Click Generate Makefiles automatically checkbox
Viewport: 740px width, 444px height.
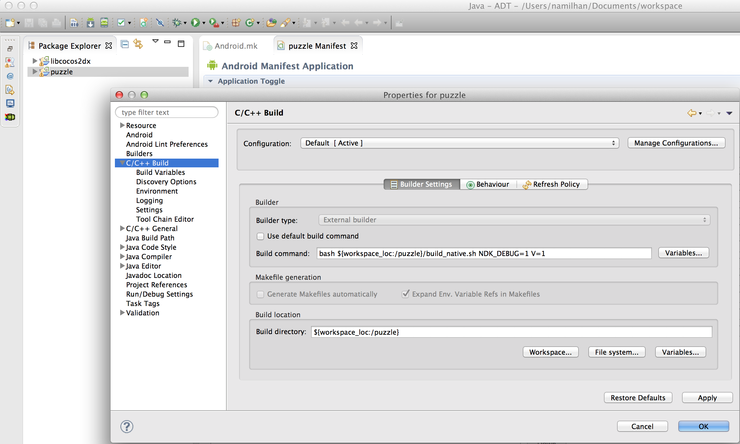pos(260,294)
